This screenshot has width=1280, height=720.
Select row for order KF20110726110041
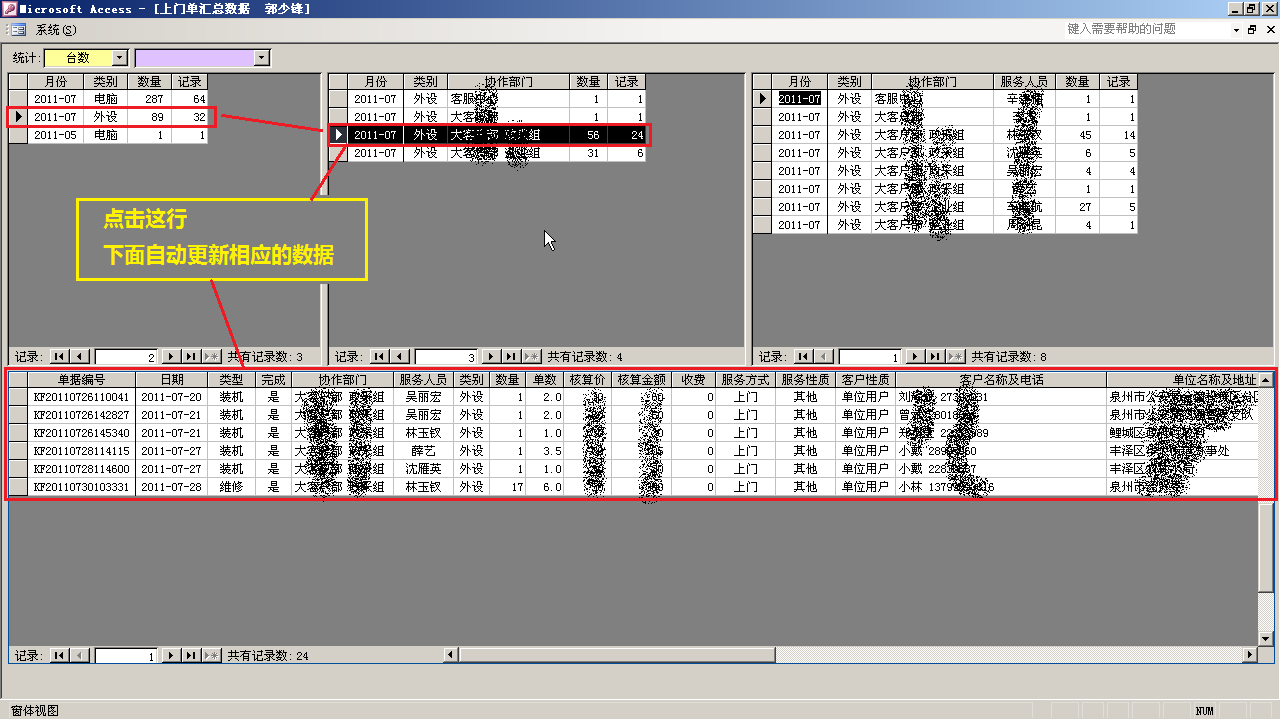point(18,397)
